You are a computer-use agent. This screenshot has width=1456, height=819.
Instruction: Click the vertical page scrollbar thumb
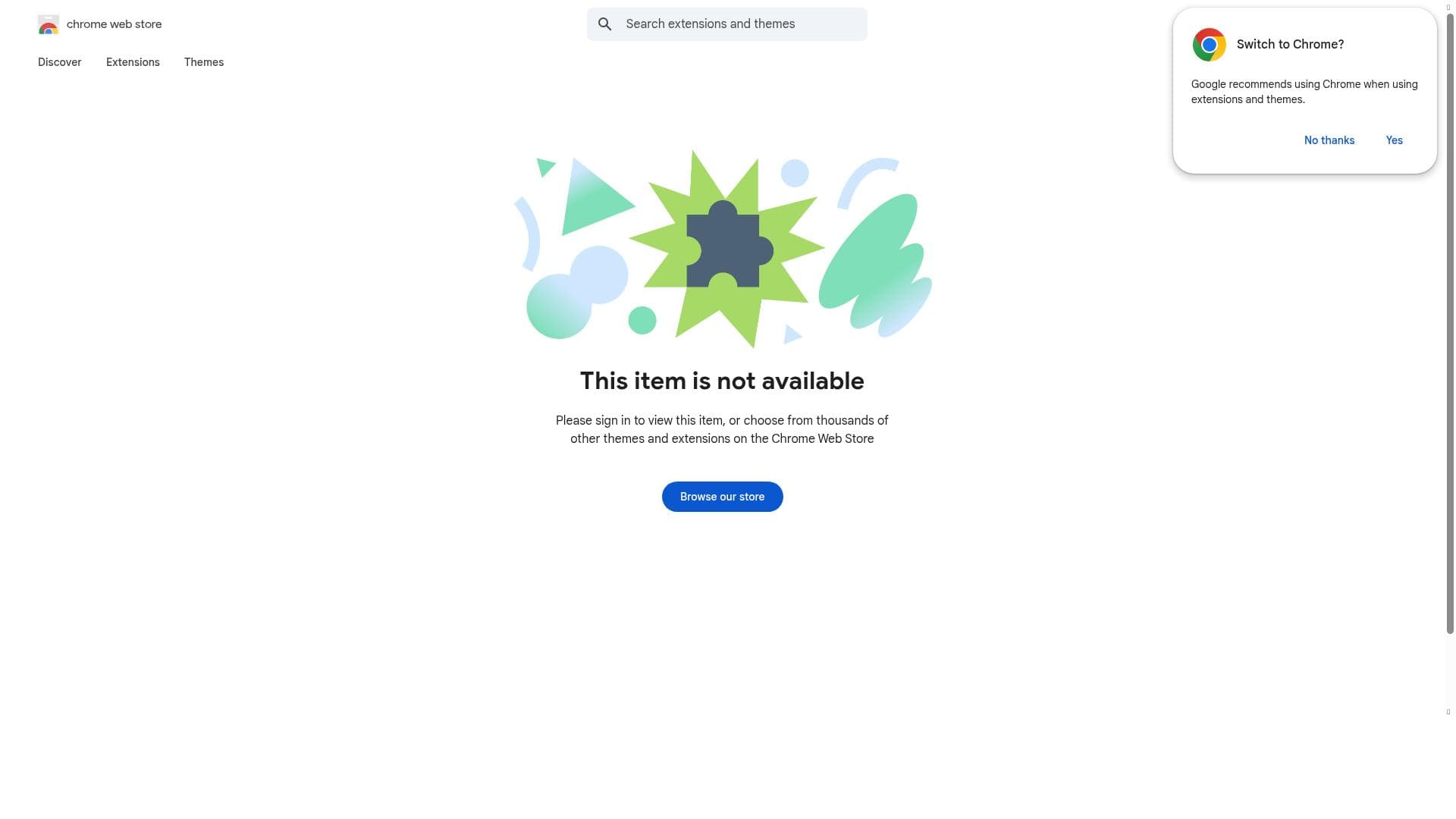tap(1450, 322)
